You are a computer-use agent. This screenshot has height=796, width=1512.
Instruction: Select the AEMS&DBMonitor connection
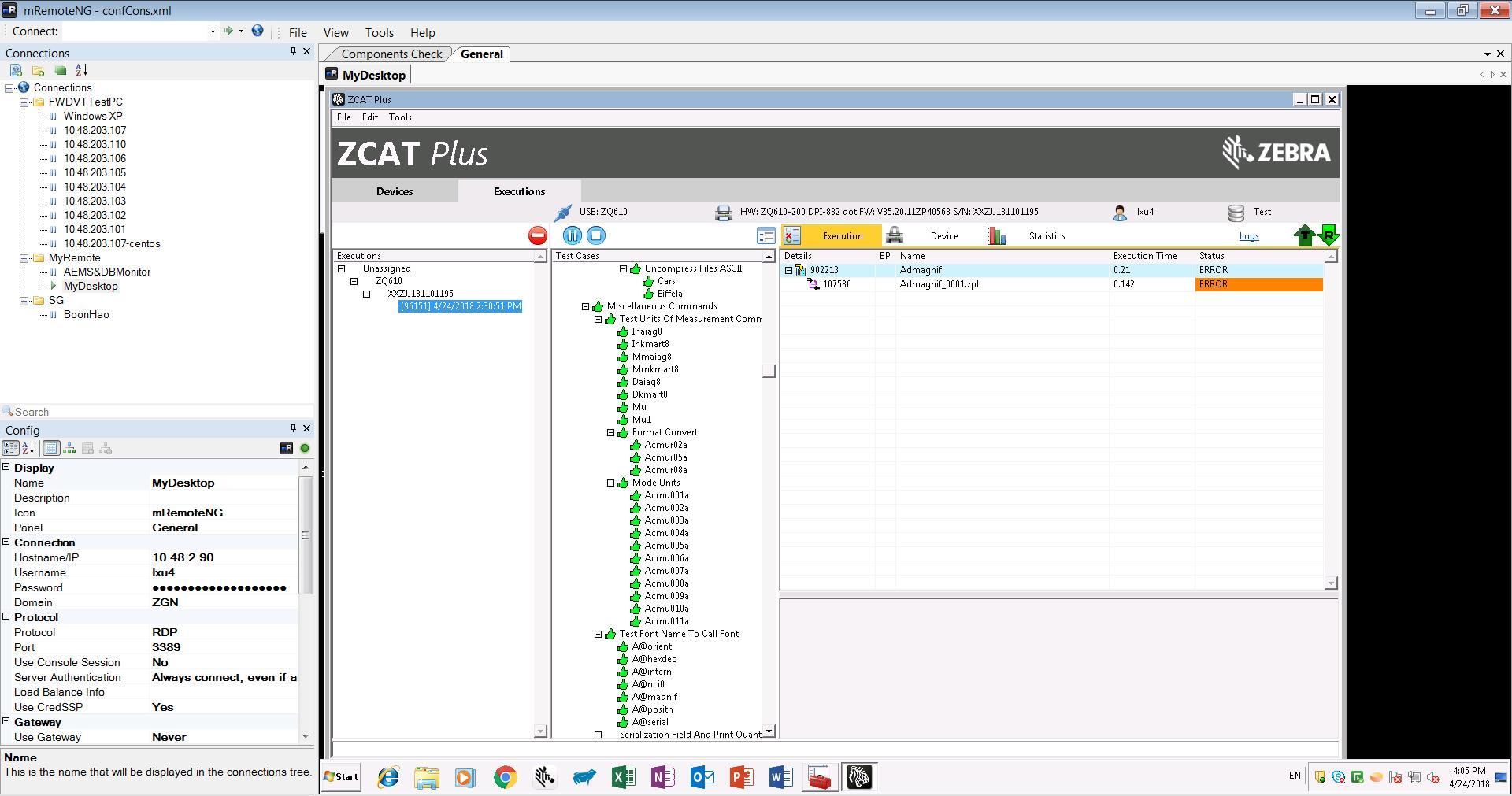[x=107, y=272]
